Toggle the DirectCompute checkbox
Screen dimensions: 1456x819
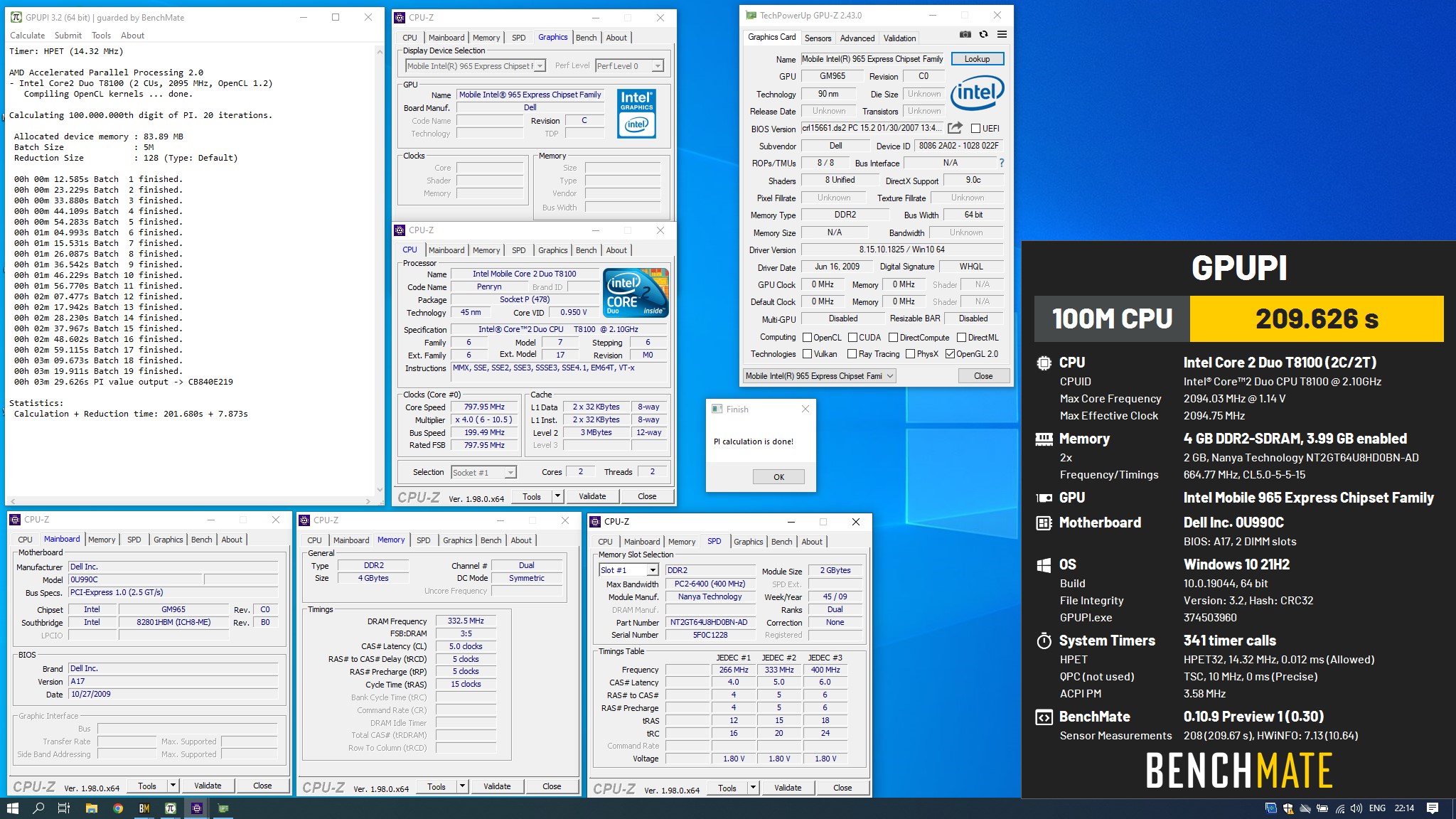coord(893,338)
